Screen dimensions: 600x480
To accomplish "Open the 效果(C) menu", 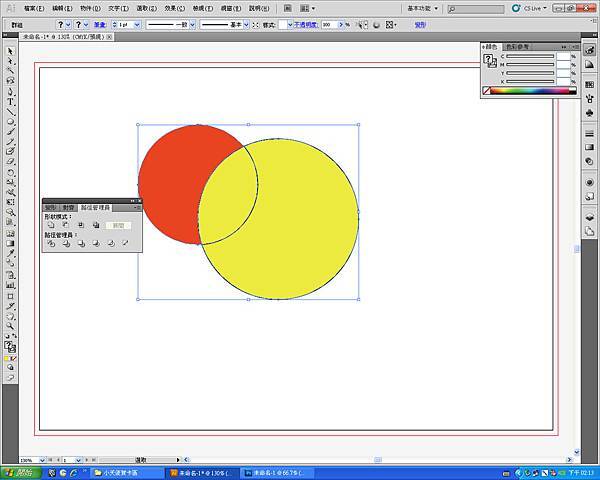I will [x=173, y=8].
